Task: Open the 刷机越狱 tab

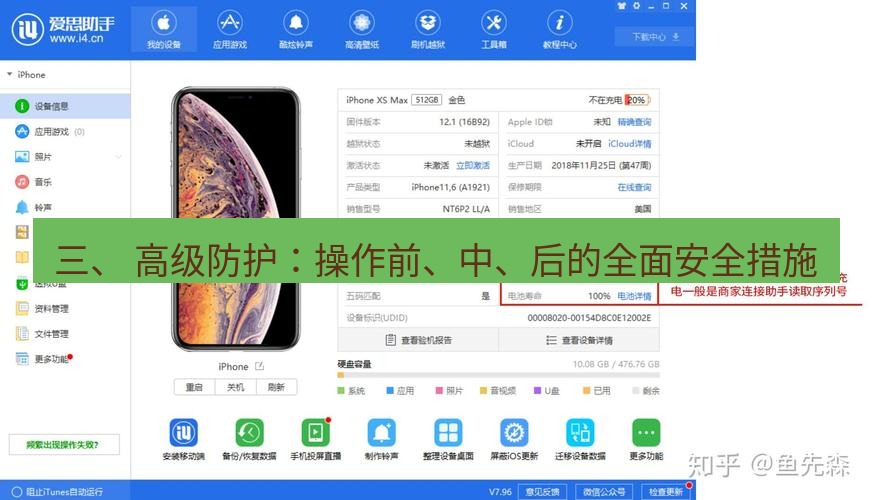Action: 428,30
